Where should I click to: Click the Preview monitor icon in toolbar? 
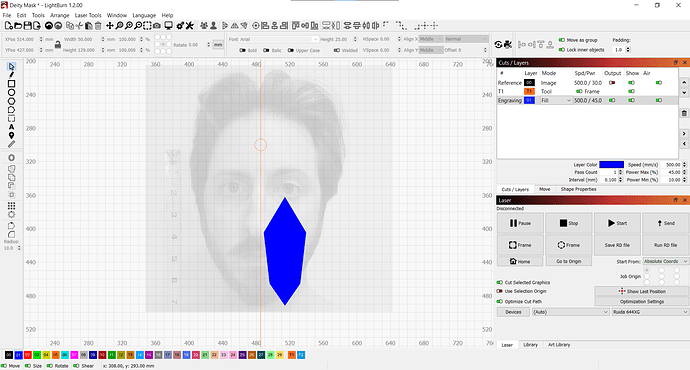(168, 26)
